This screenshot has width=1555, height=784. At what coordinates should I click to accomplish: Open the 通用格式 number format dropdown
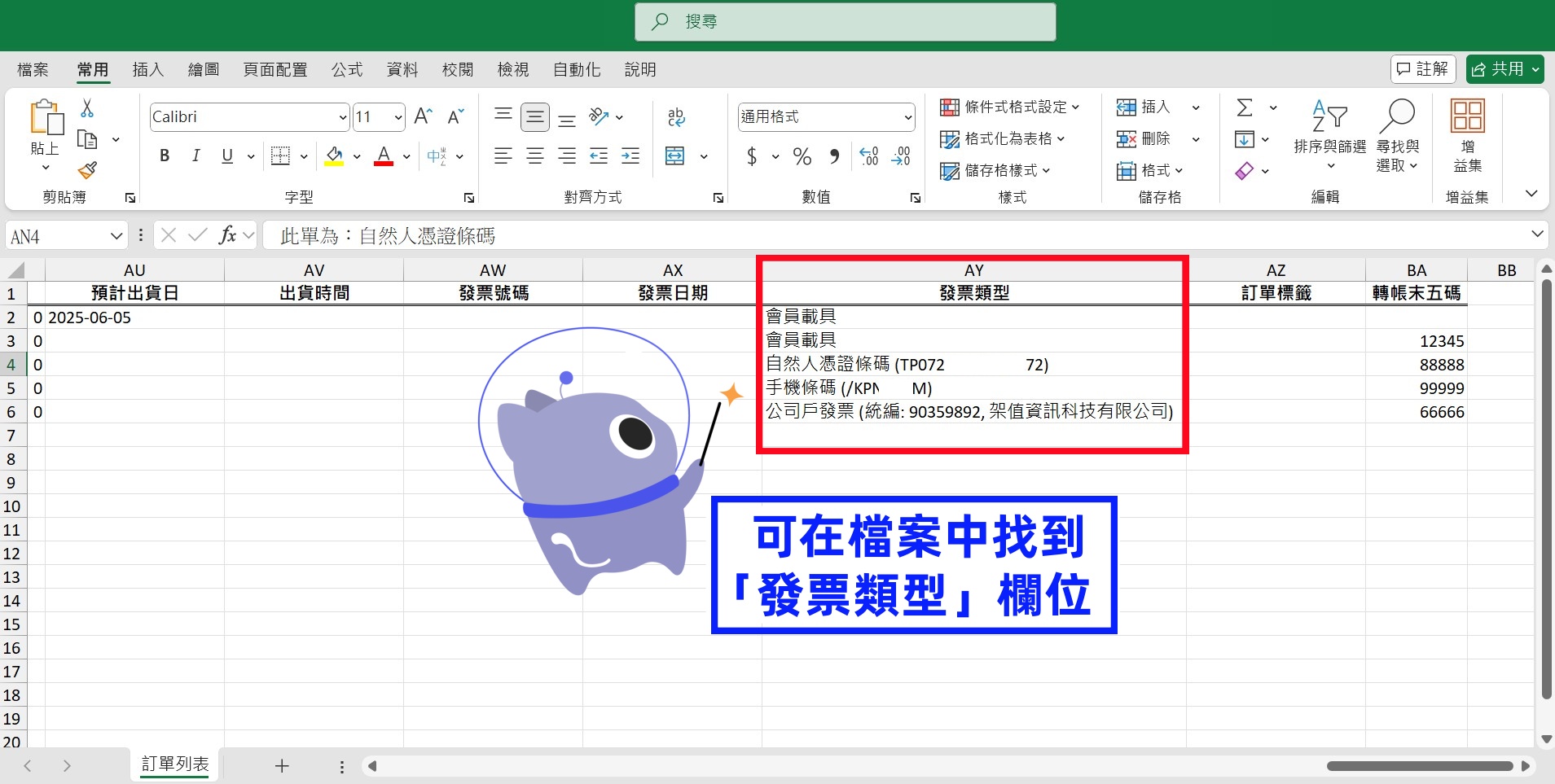coord(907,117)
